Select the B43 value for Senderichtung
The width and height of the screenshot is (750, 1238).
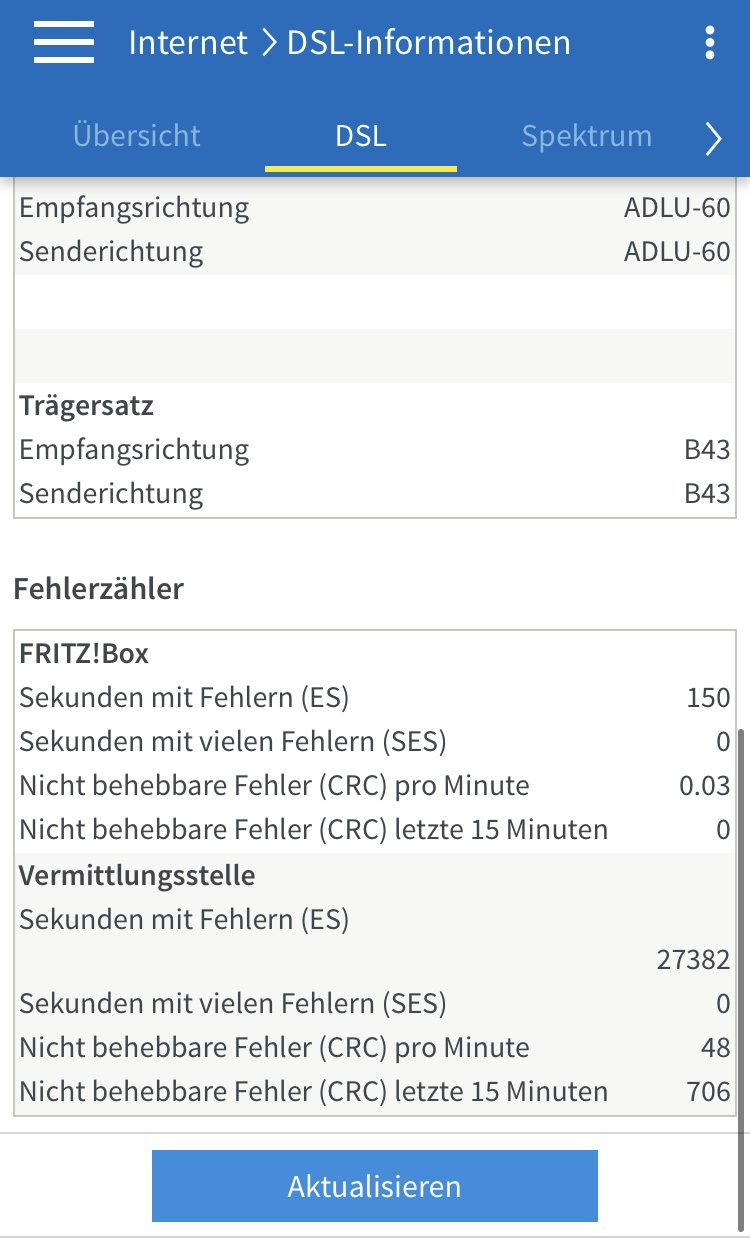707,494
